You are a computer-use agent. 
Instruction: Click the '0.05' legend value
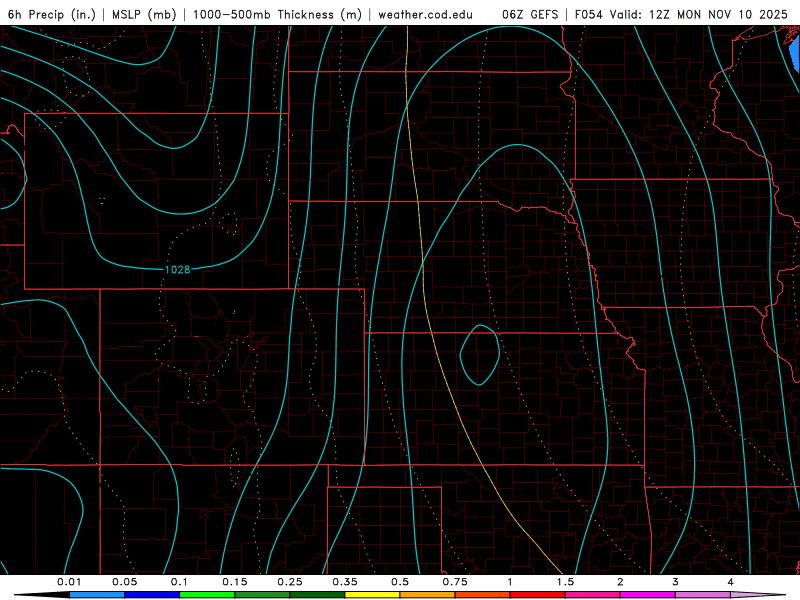(124, 582)
